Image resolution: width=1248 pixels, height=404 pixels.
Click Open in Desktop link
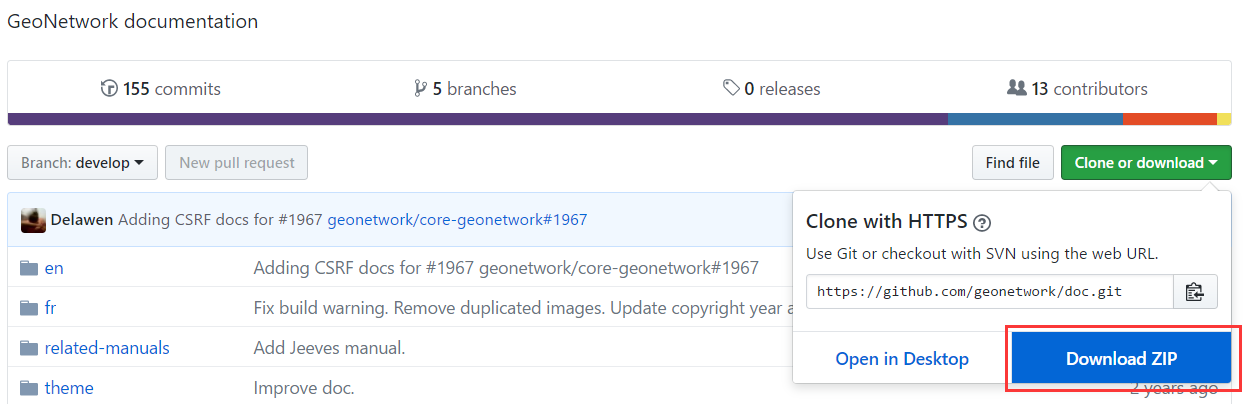coord(902,358)
